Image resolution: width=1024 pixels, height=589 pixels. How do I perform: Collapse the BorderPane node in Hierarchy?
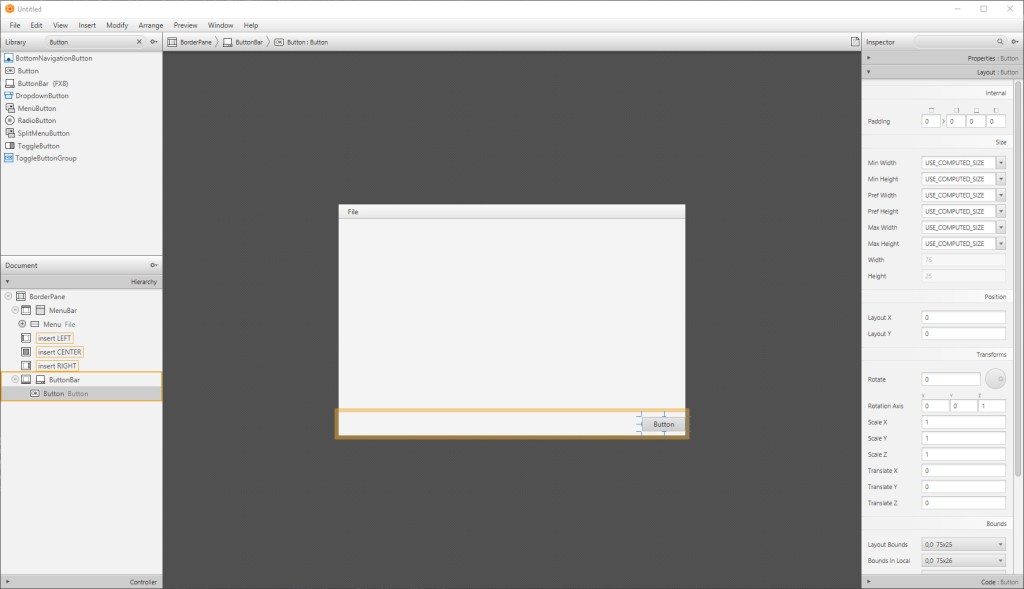point(9,297)
